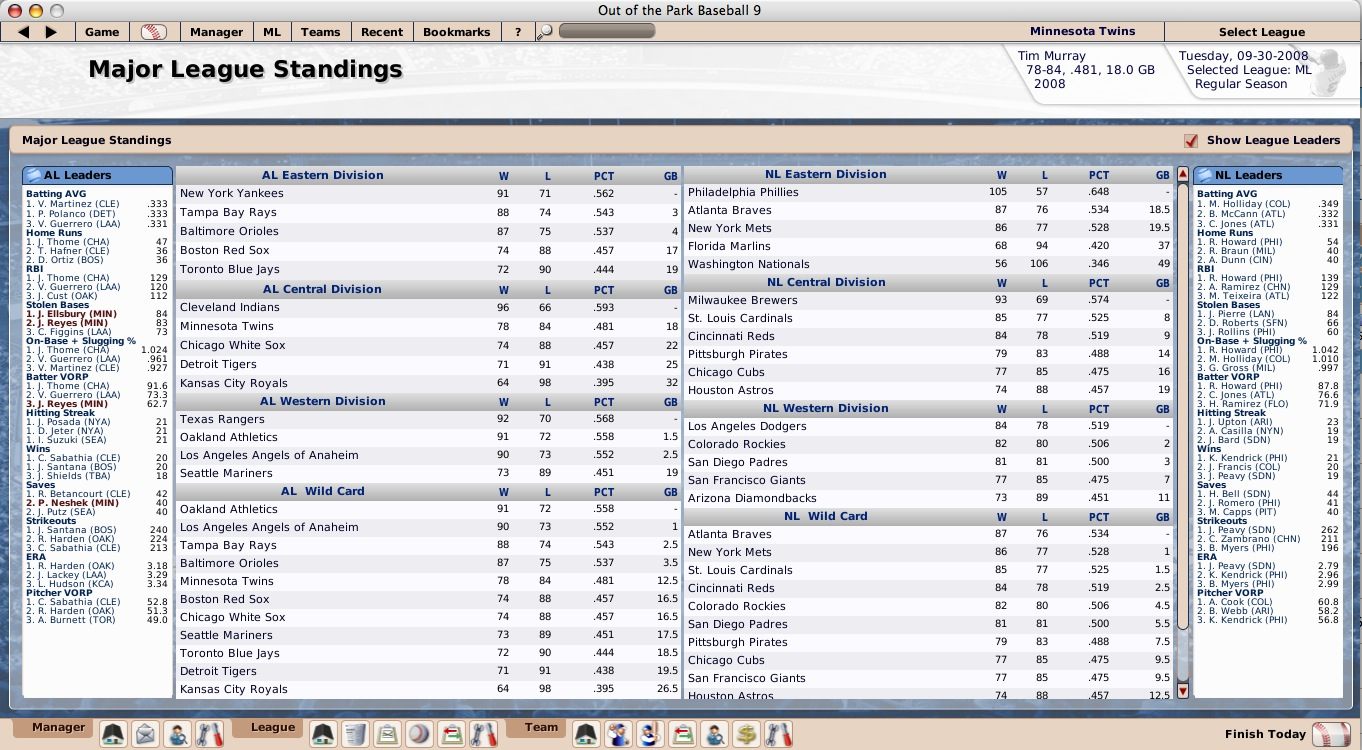This screenshot has height=750, width=1362.
Task: Open the Bookmarks menu
Action: (x=456, y=32)
